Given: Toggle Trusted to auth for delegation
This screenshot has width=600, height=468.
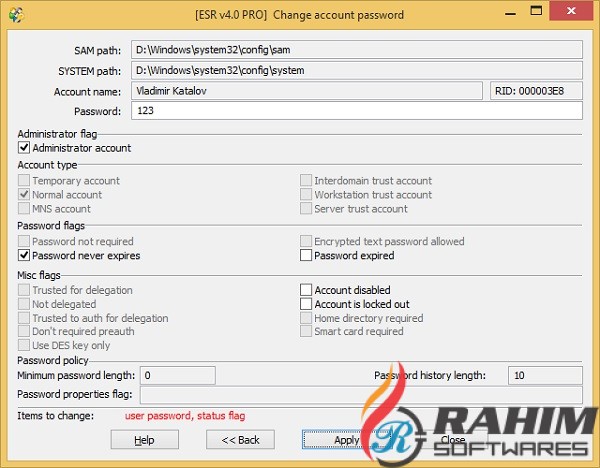Looking at the screenshot, I should click(x=24, y=318).
